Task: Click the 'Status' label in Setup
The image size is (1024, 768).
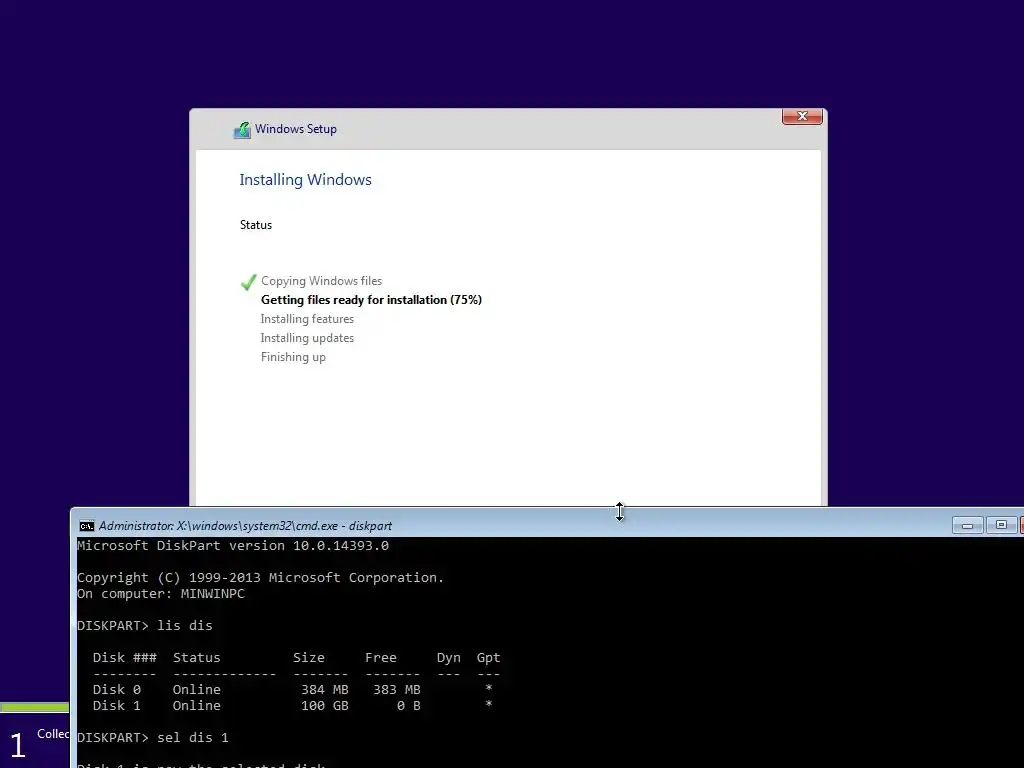Action: click(x=255, y=225)
